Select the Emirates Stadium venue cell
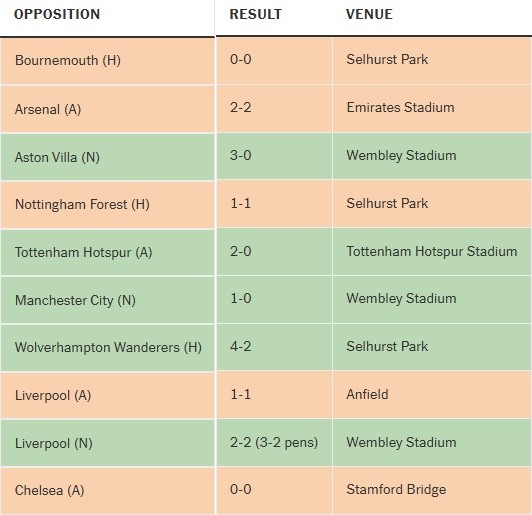532x515 pixels. [432, 108]
